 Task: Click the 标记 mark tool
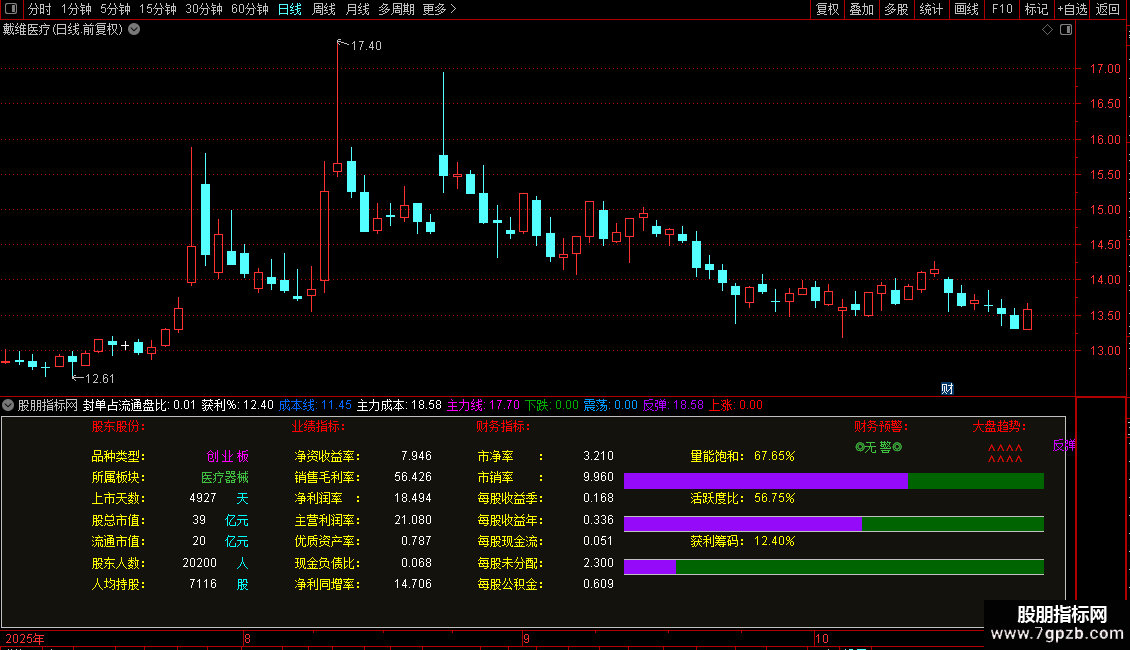pos(1036,9)
